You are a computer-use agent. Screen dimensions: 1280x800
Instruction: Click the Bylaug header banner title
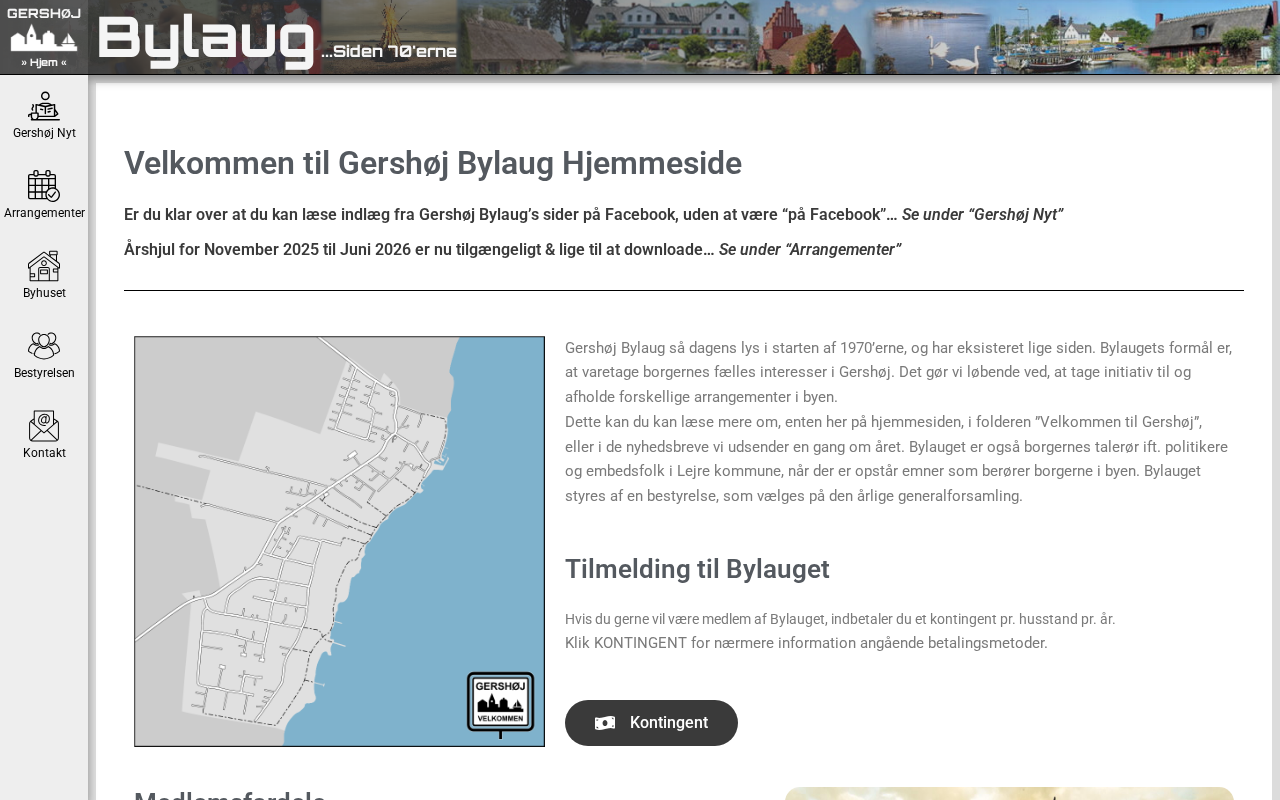click(206, 42)
